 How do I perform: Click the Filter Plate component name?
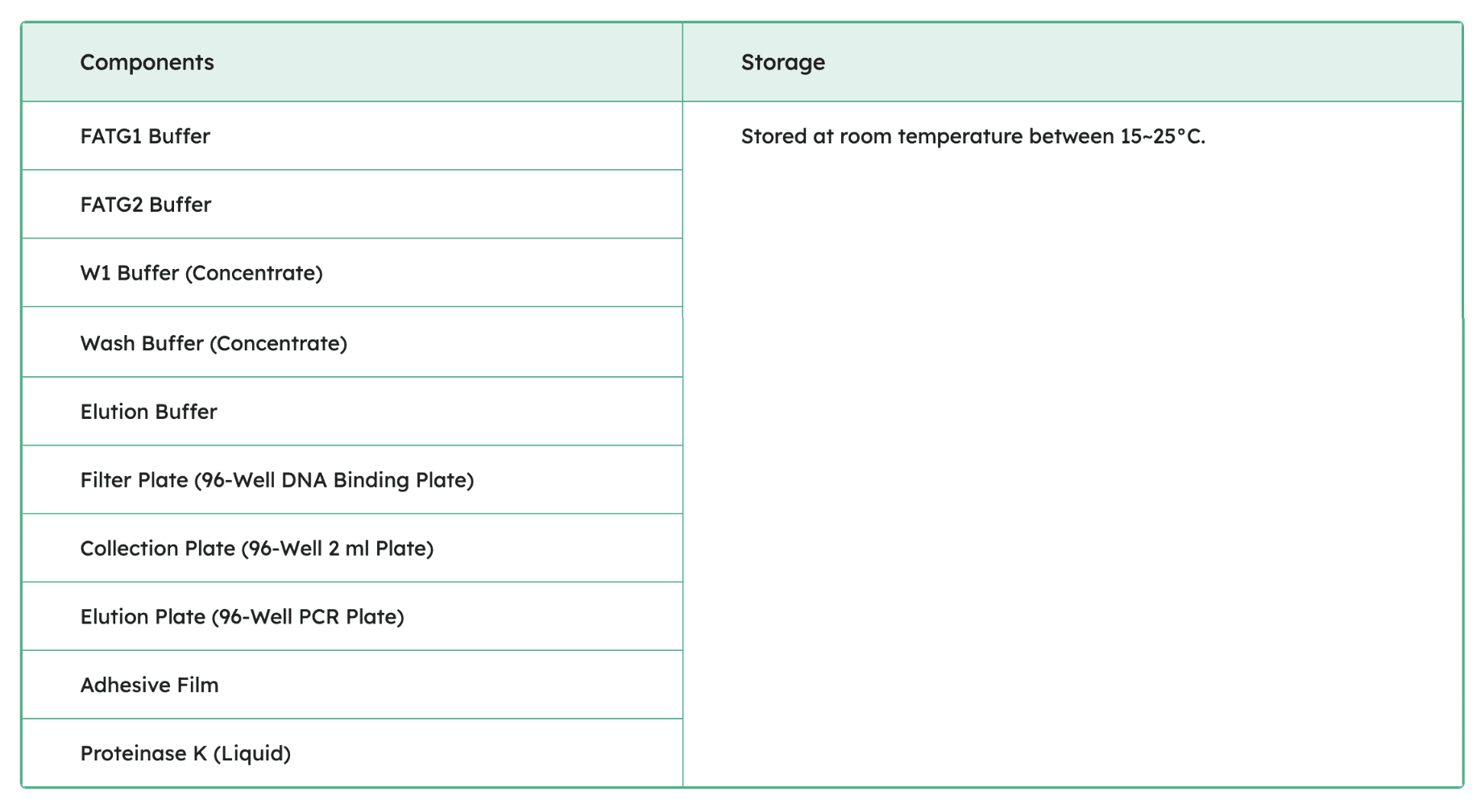134,480
